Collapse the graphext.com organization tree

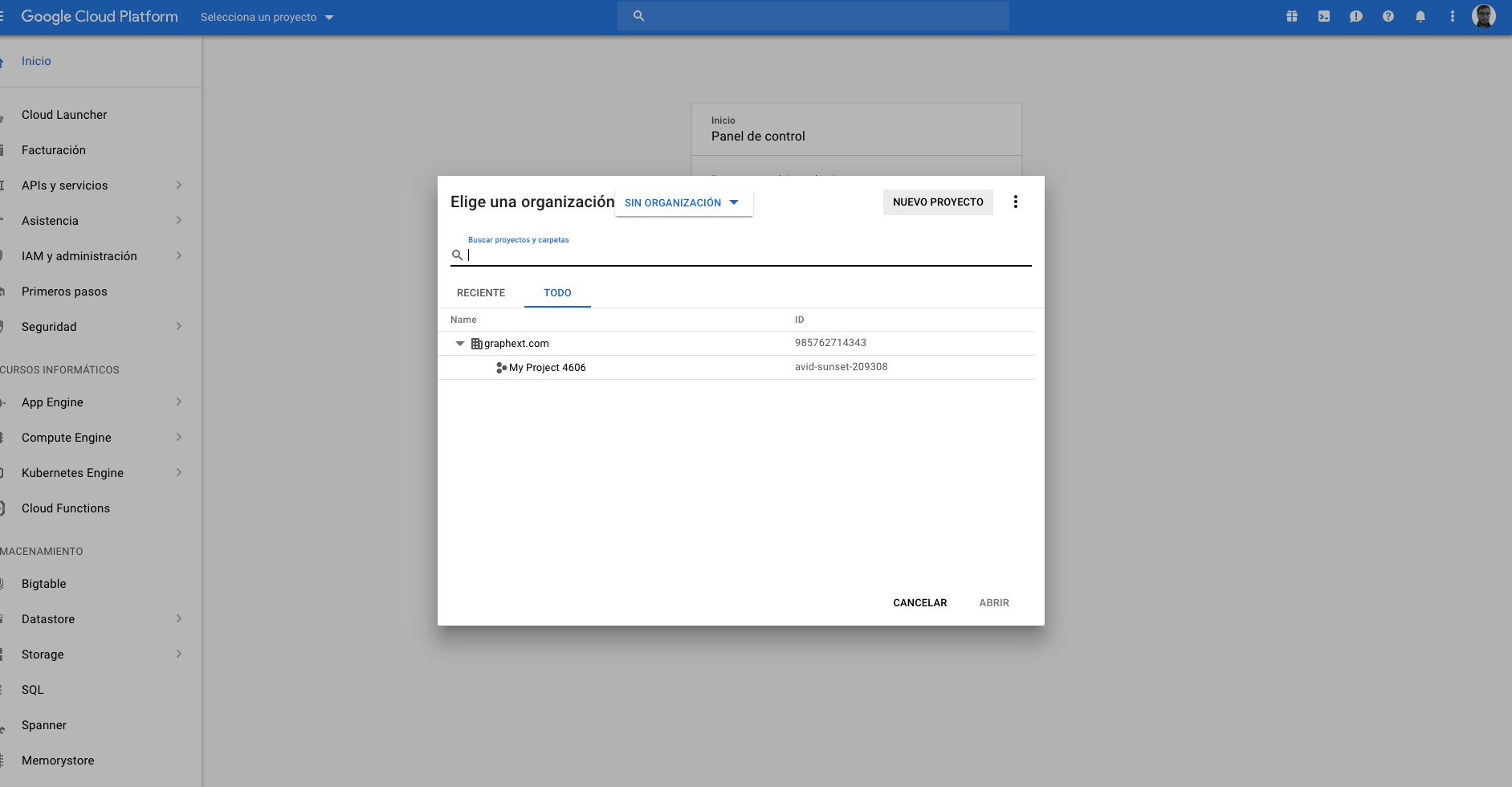[460, 344]
